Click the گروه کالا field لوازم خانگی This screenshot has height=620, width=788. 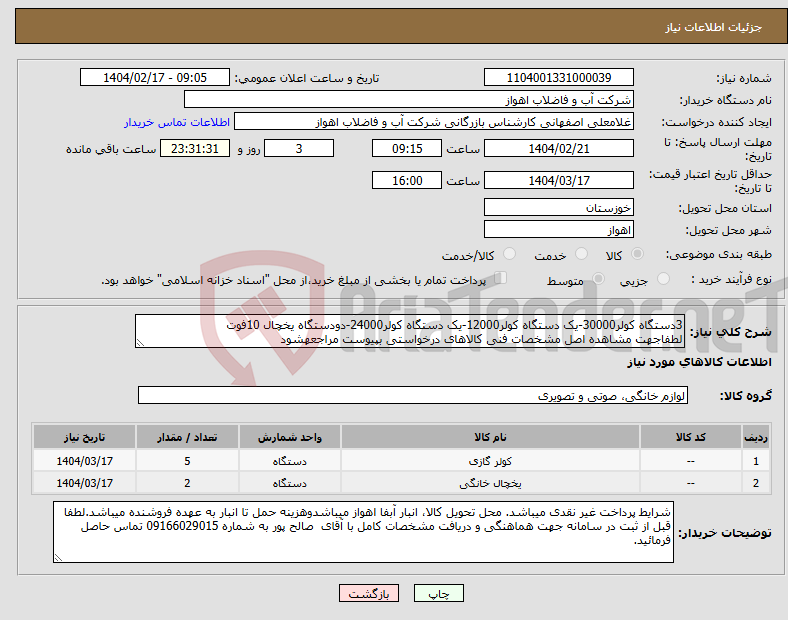click(x=413, y=395)
